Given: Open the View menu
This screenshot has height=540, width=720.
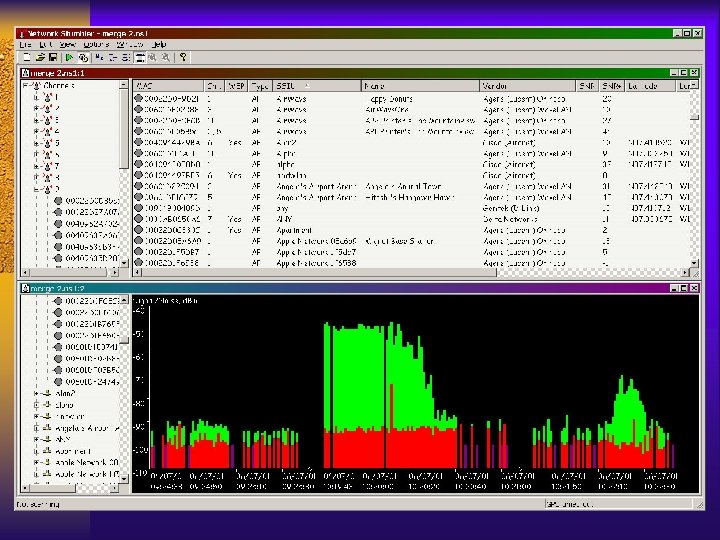Looking at the screenshot, I should tap(68, 45).
